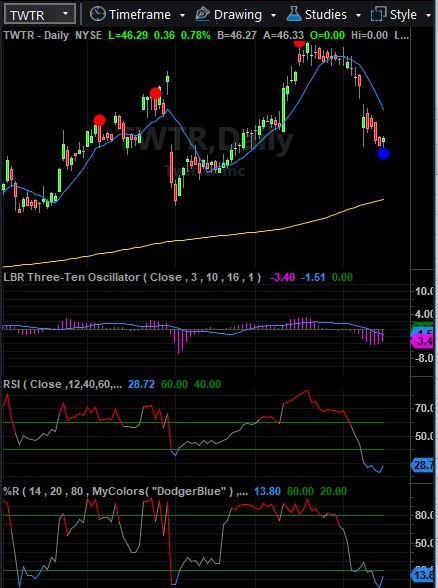Viewport: 438px width, 588px height.
Task: Expand the Style dropdown arrow
Action: (x=428, y=15)
